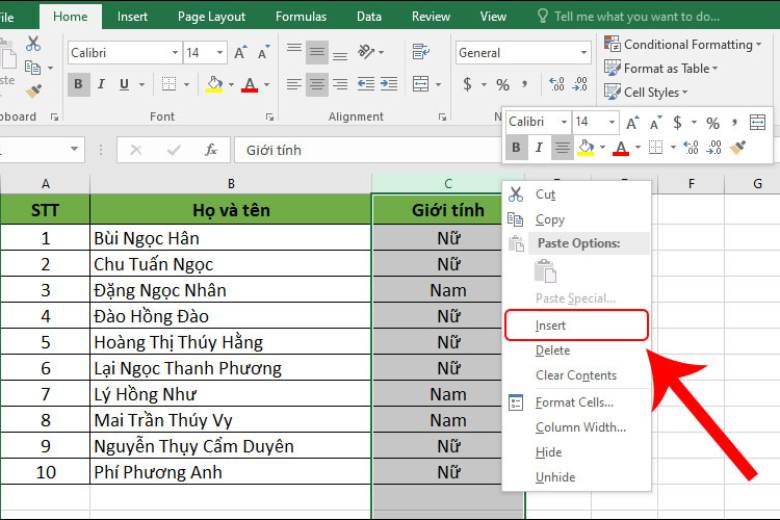Click the Insert Function fx button
Screen dimensions: 780x520
pos(211,150)
